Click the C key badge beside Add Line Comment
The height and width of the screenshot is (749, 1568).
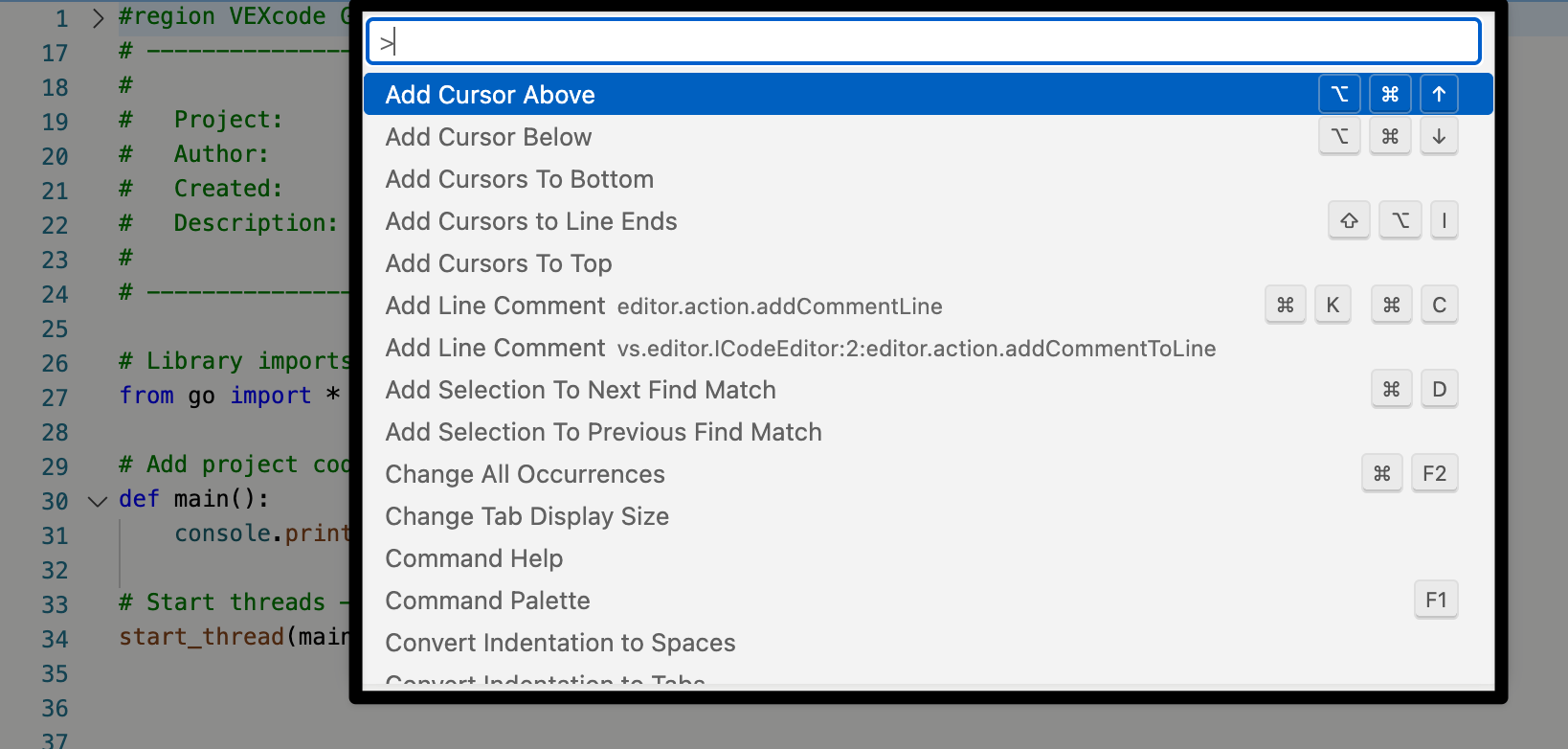[x=1440, y=304]
